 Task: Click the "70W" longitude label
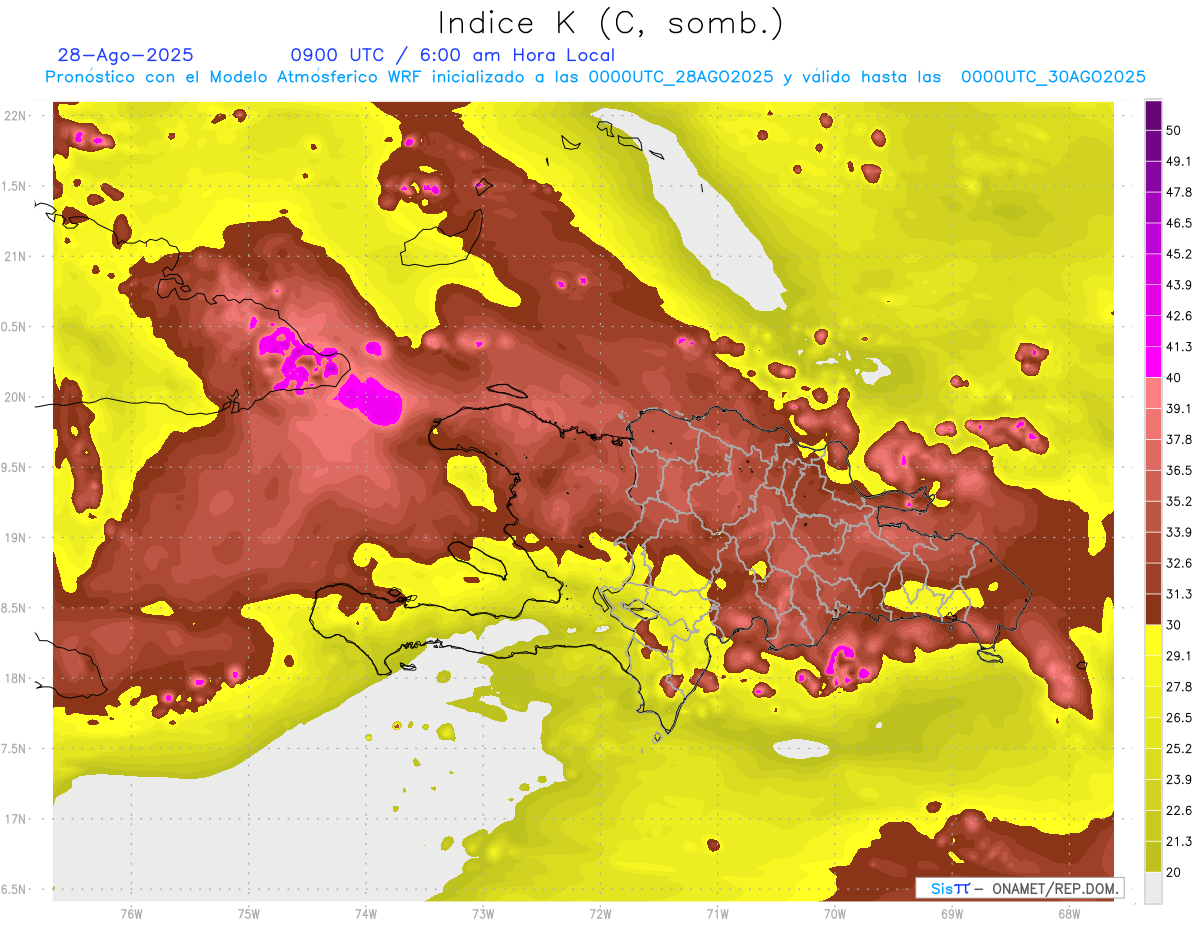click(834, 914)
